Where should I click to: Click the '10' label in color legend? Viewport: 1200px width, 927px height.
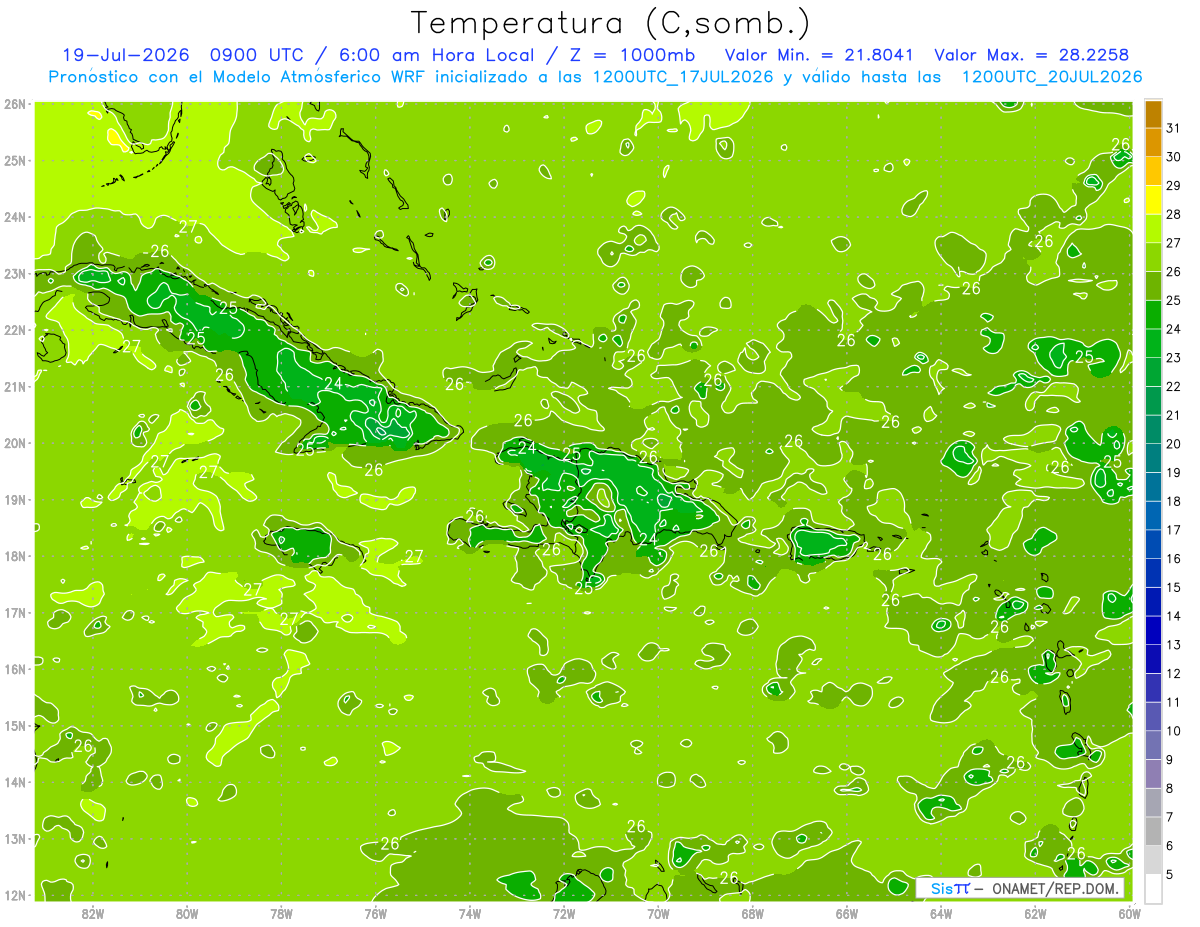pyautogui.click(x=1173, y=731)
